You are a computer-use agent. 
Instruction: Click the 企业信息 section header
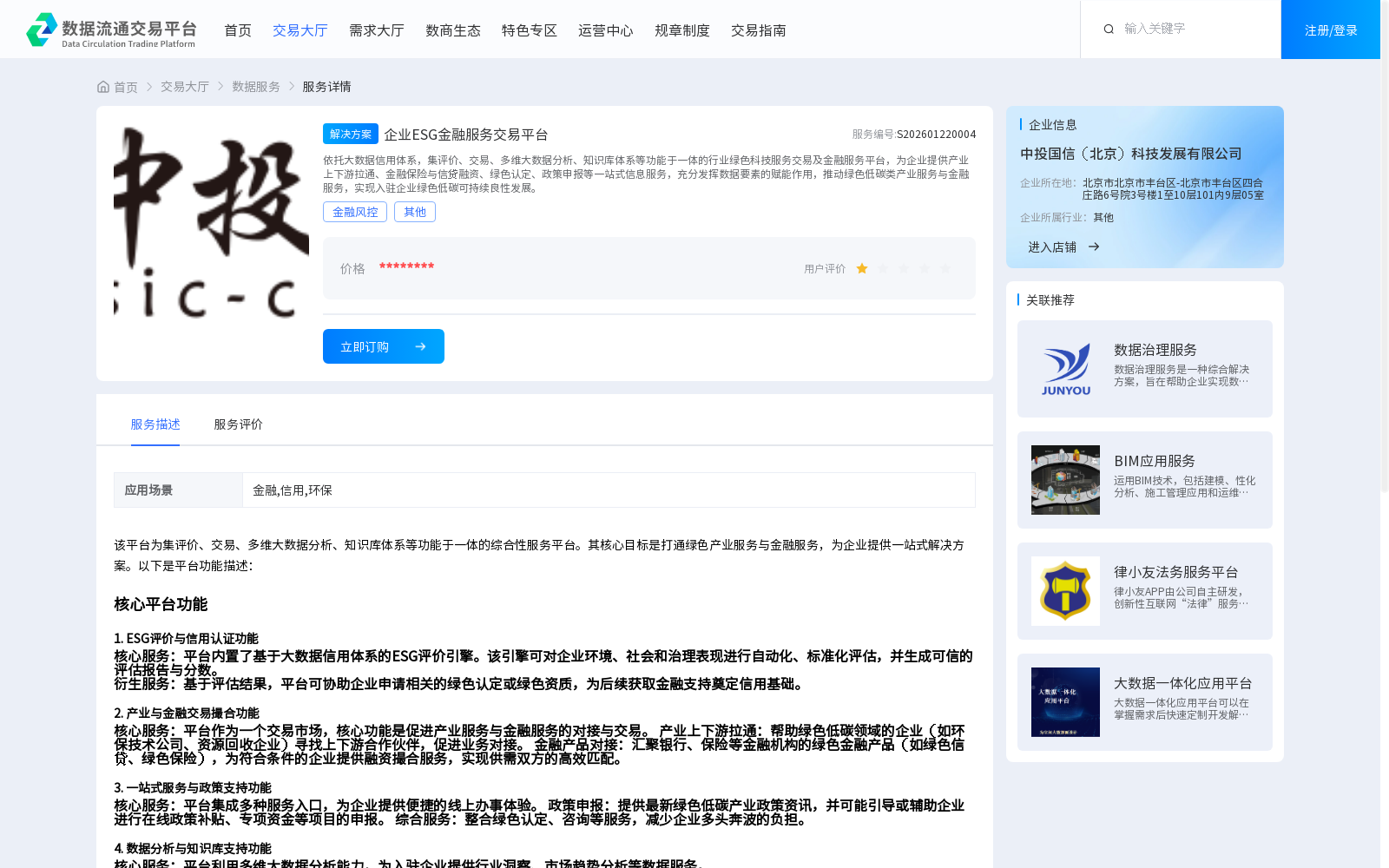point(1053,125)
